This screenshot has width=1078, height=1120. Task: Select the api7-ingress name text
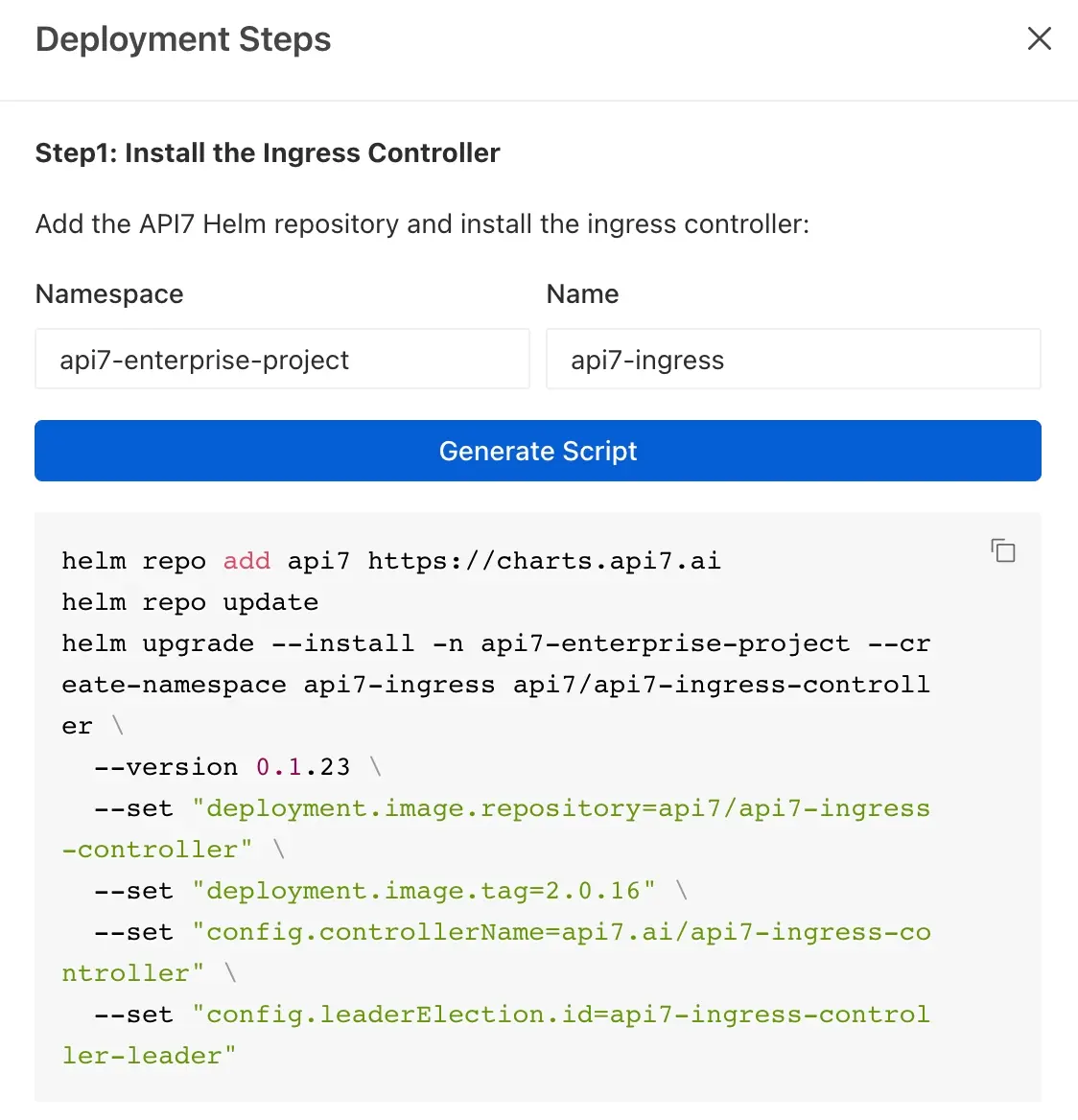click(646, 360)
